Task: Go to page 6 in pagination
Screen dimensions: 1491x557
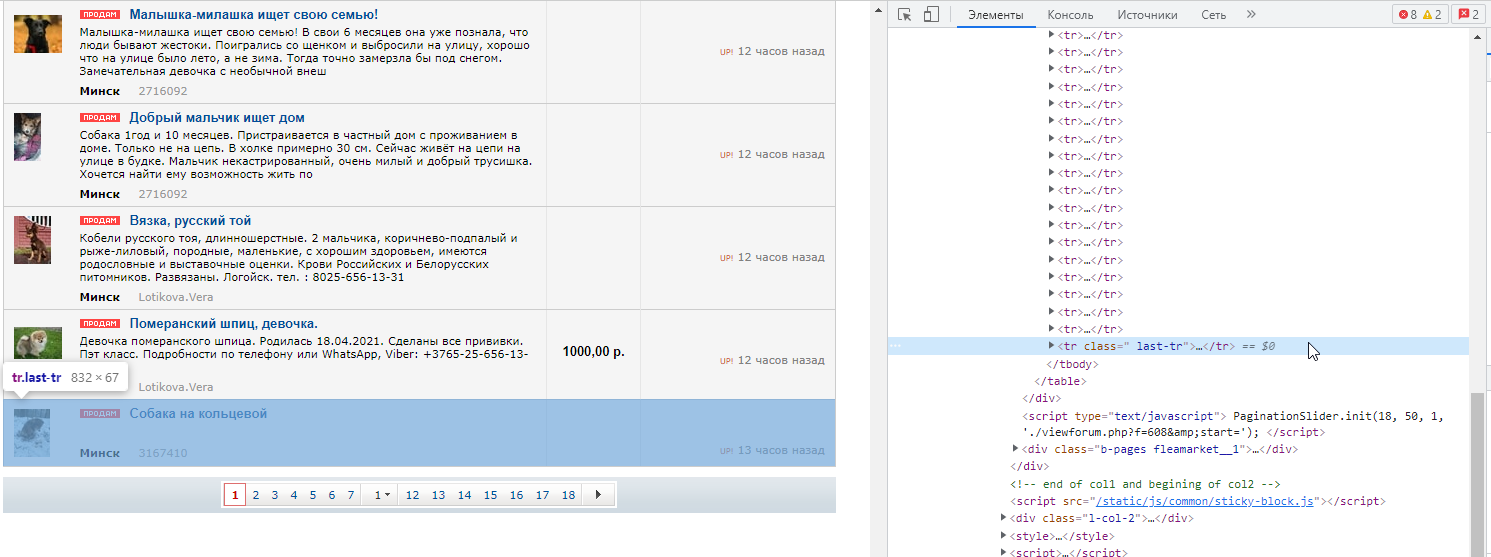Action: [332, 495]
